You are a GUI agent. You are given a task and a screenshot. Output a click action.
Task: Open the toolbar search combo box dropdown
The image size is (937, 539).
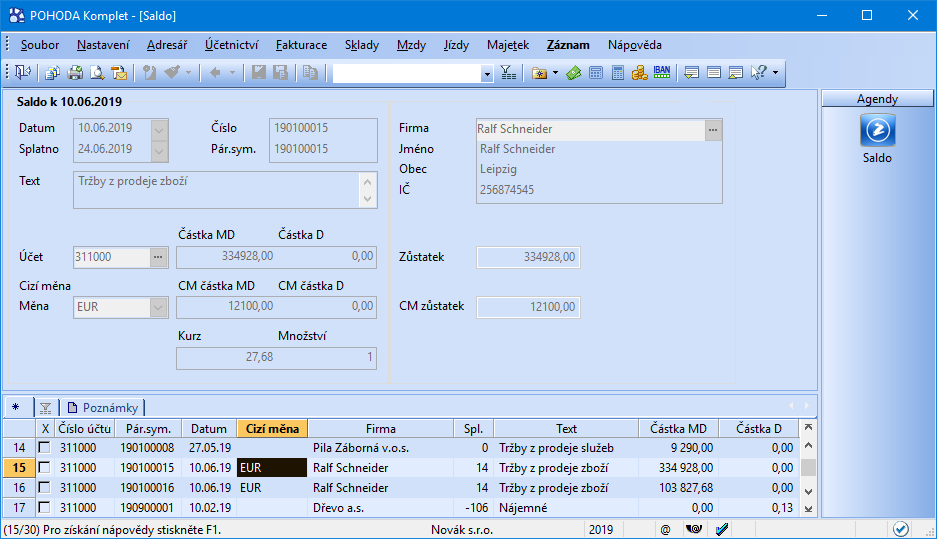coord(487,74)
